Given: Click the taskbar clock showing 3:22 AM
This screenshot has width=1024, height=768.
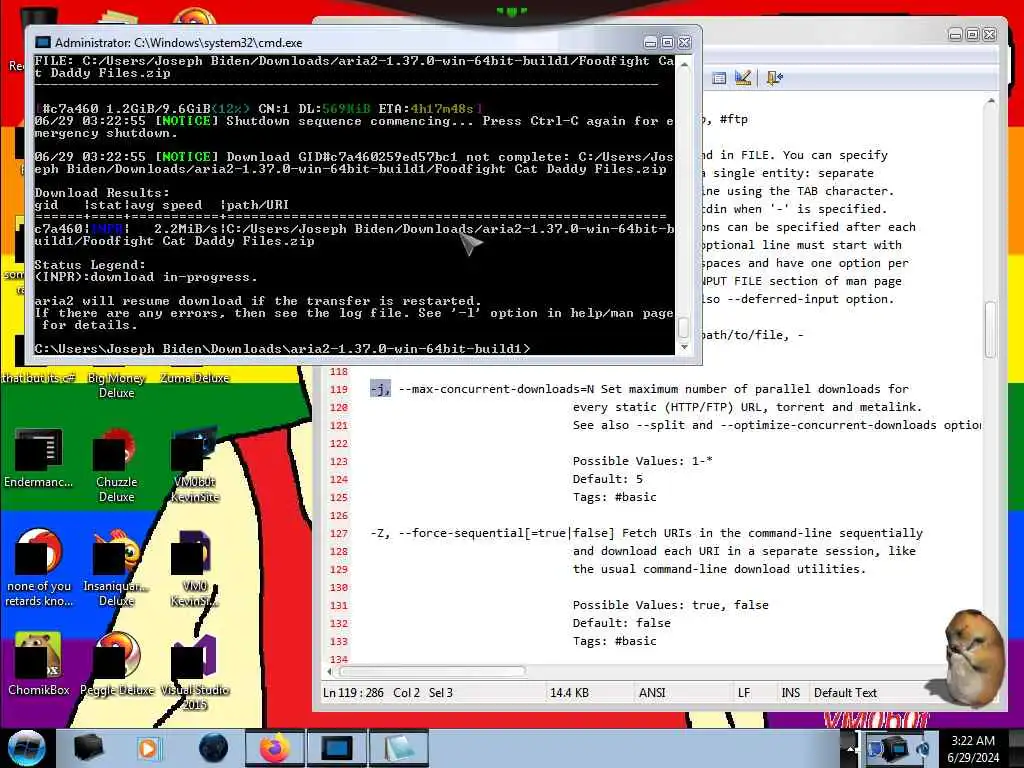Looking at the screenshot, I should click(x=973, y=748).
